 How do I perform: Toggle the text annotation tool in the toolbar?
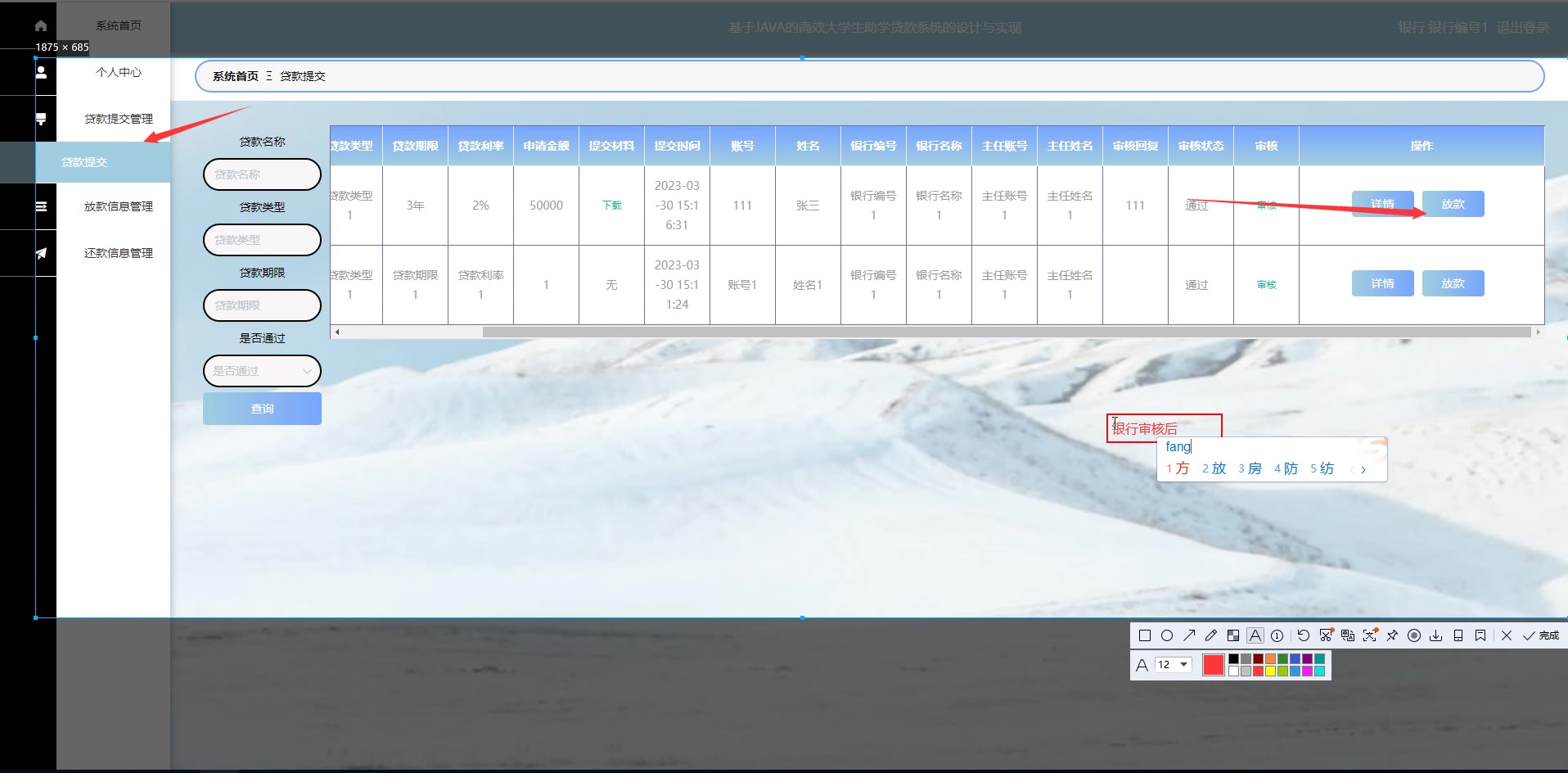coord(1255,635)
